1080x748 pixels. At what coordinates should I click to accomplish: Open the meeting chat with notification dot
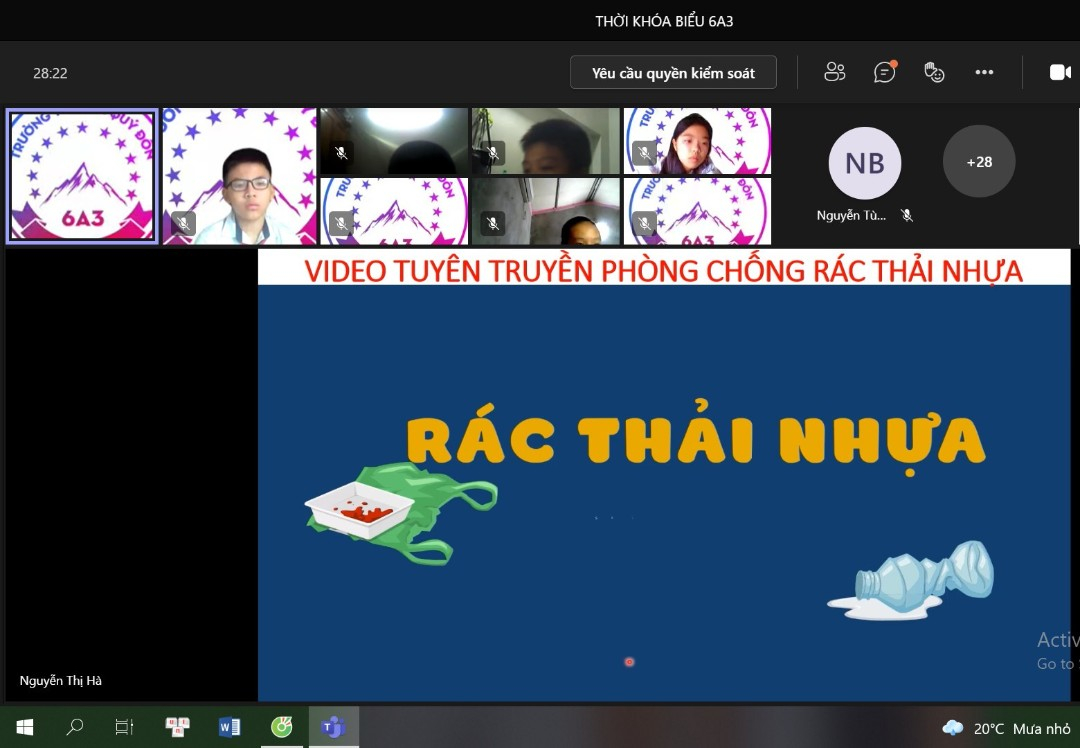click(884, 72)
